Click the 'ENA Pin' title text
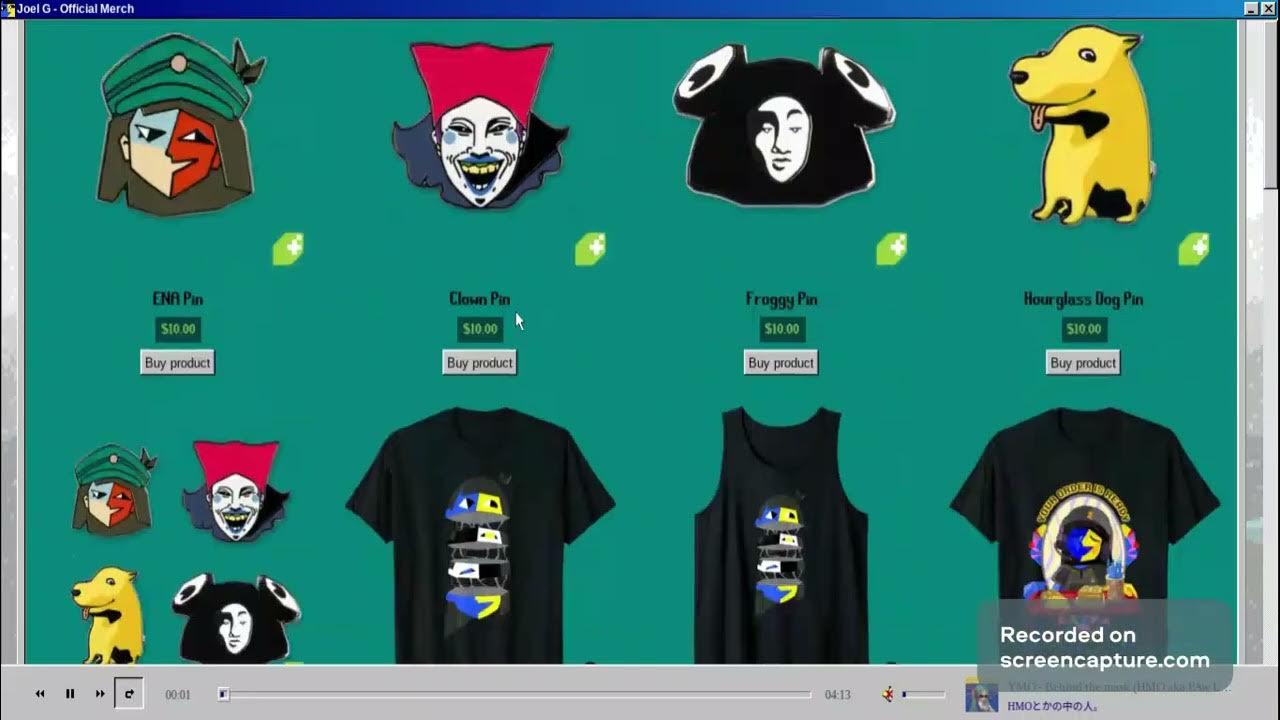The width and height of the screenshot is (1280, 720). pyautogui.click(x=178, y=299)
